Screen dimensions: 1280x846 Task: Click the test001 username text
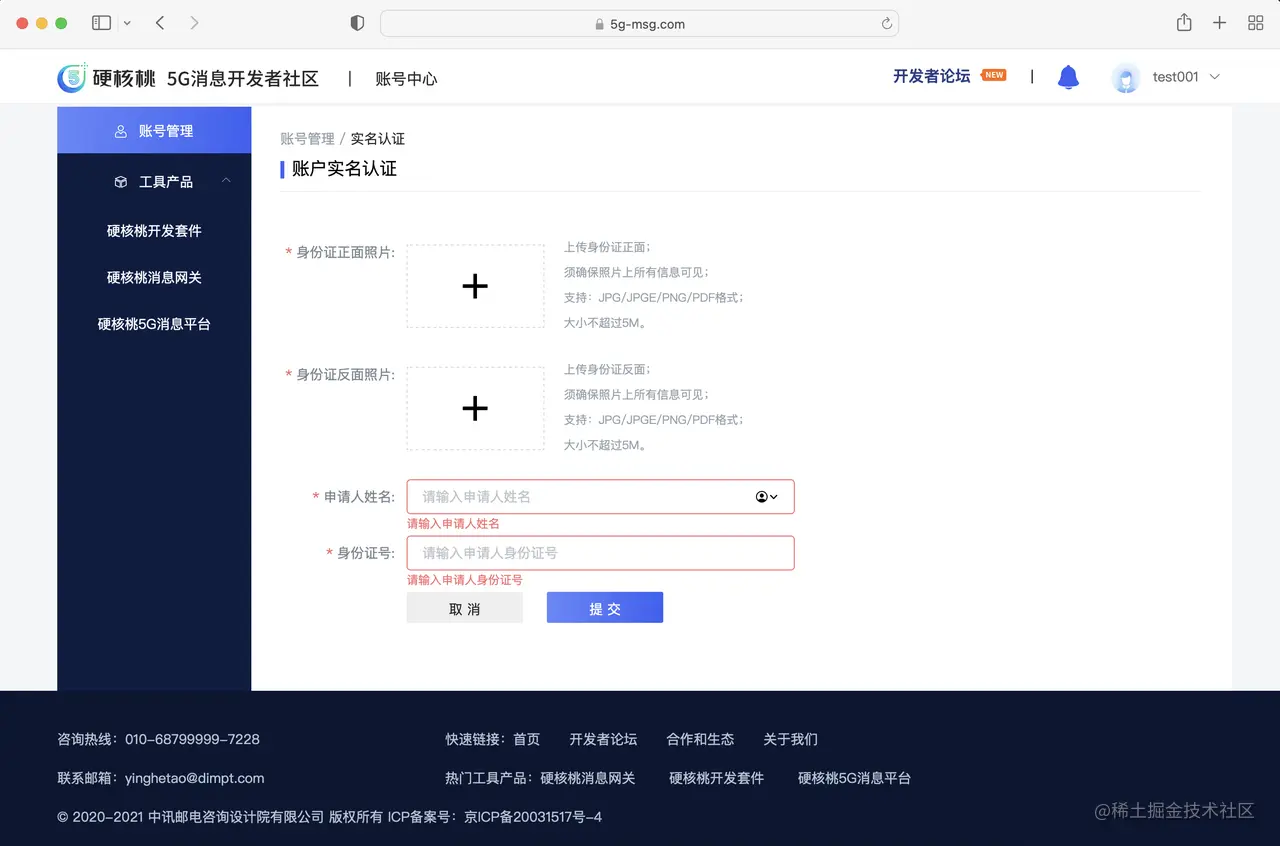coord(1175,77)
